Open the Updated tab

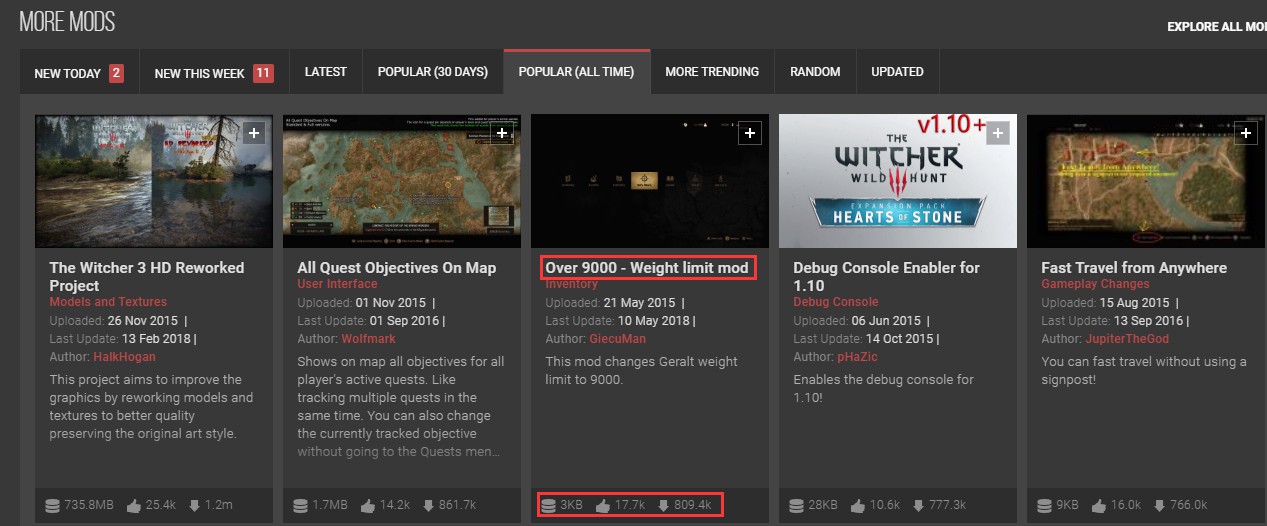coord(897,72)
